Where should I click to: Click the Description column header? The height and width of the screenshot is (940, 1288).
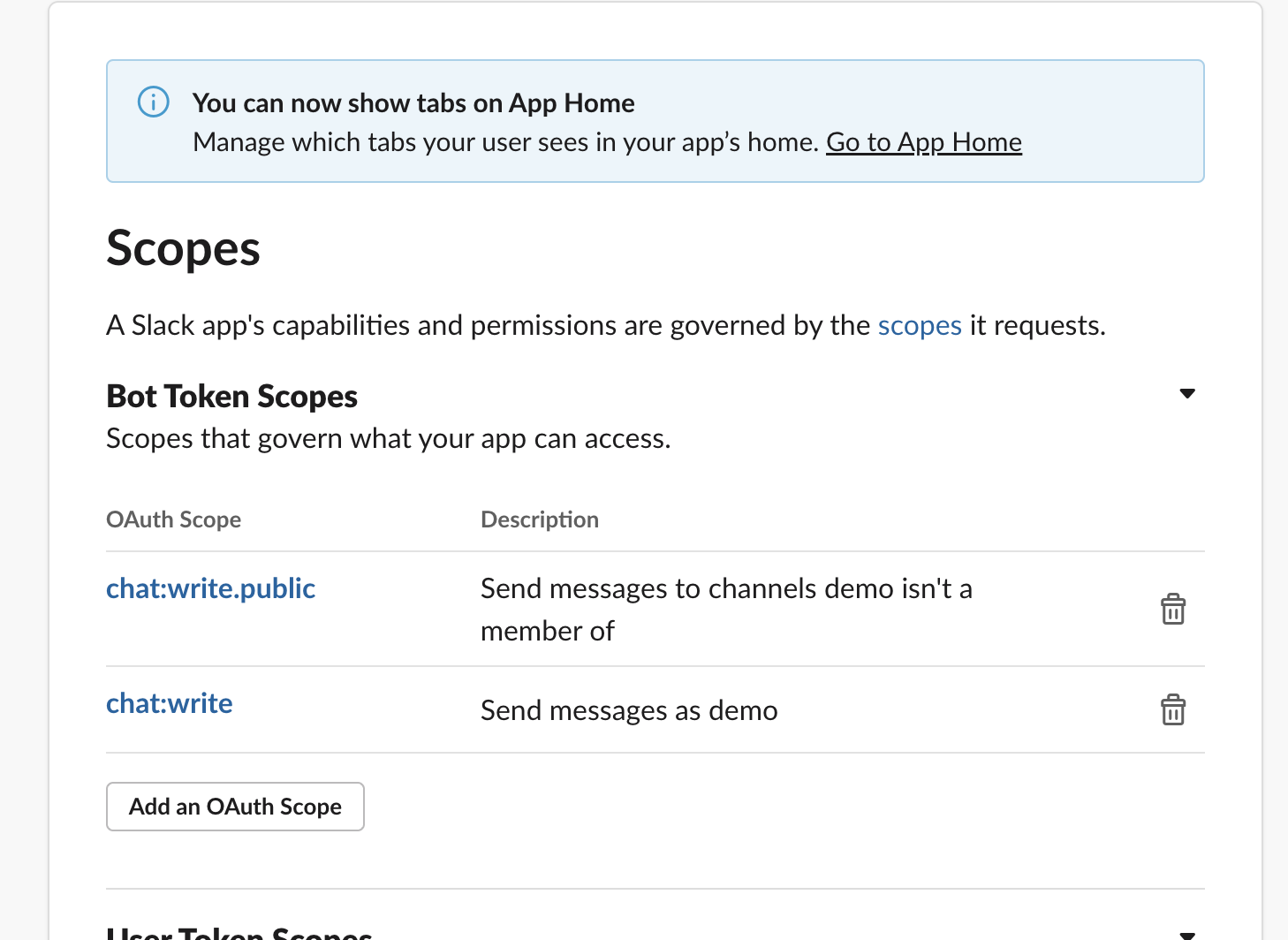point(539,519)
